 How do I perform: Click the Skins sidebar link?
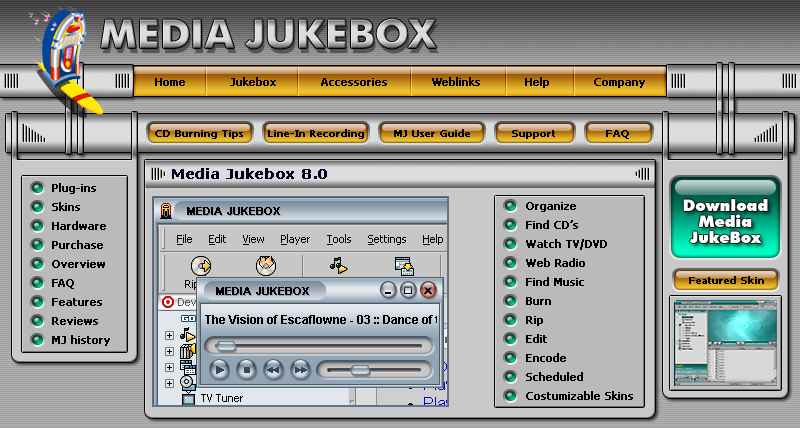(x=66, y=207)
